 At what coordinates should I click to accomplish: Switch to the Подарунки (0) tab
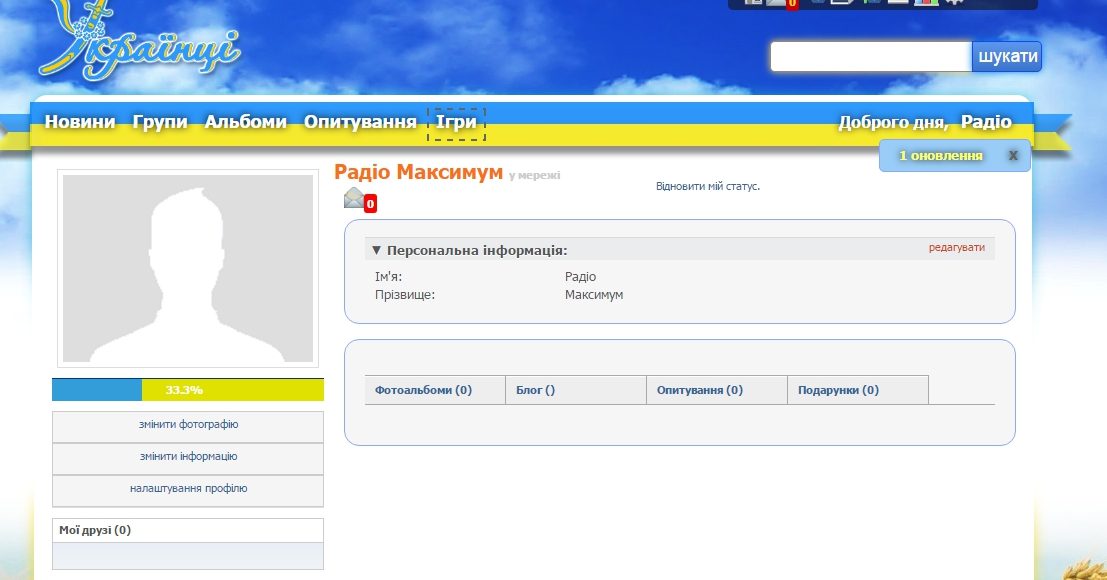(x=858, y=389)
